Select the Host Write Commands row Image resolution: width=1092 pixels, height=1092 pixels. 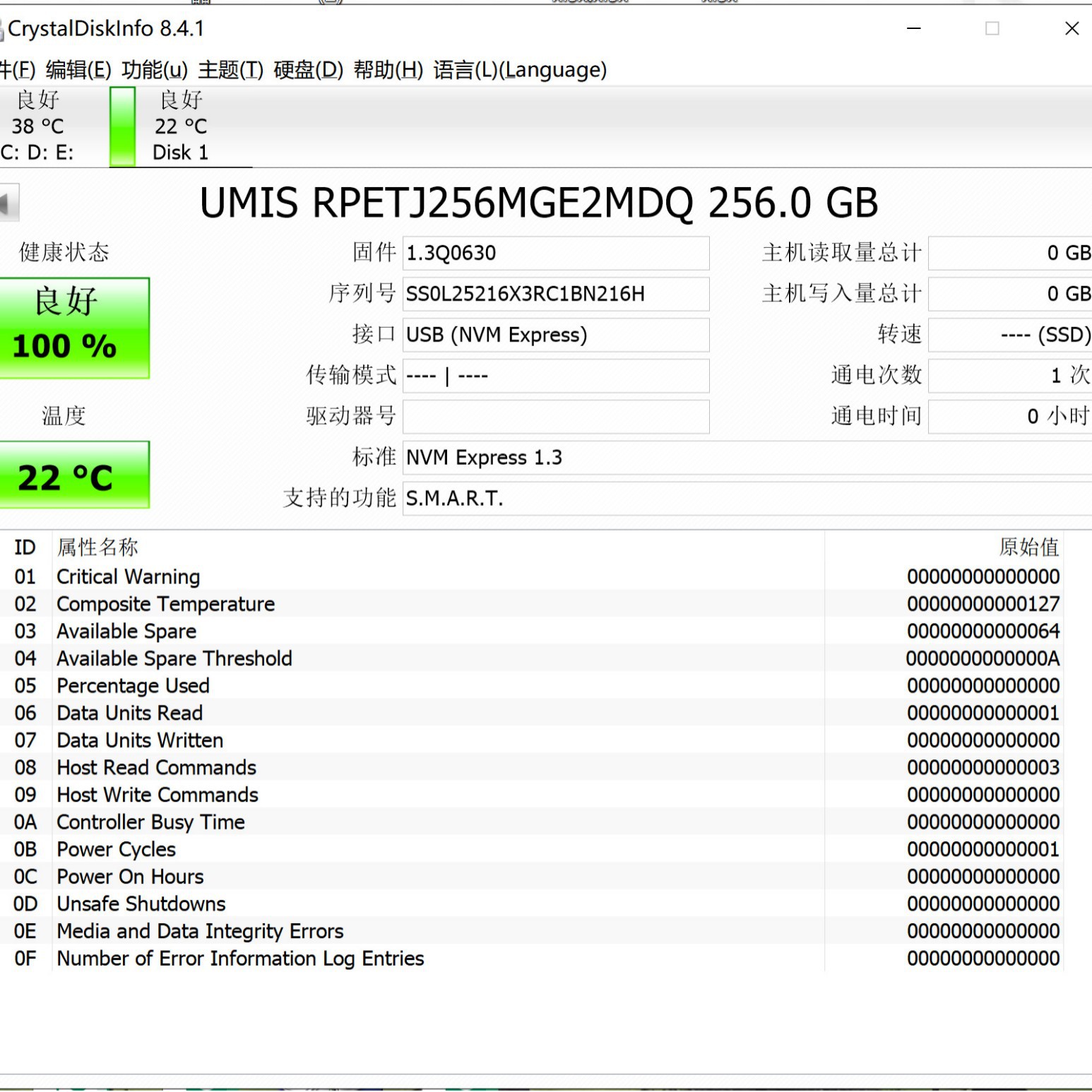coord(531,795)
